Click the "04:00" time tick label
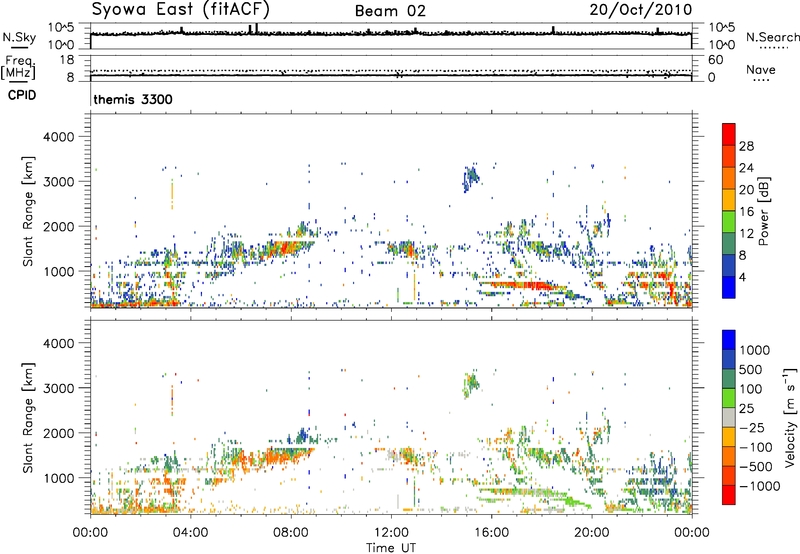Image resolution: width=800 pixels, height=554 pixels. [190, 533]
